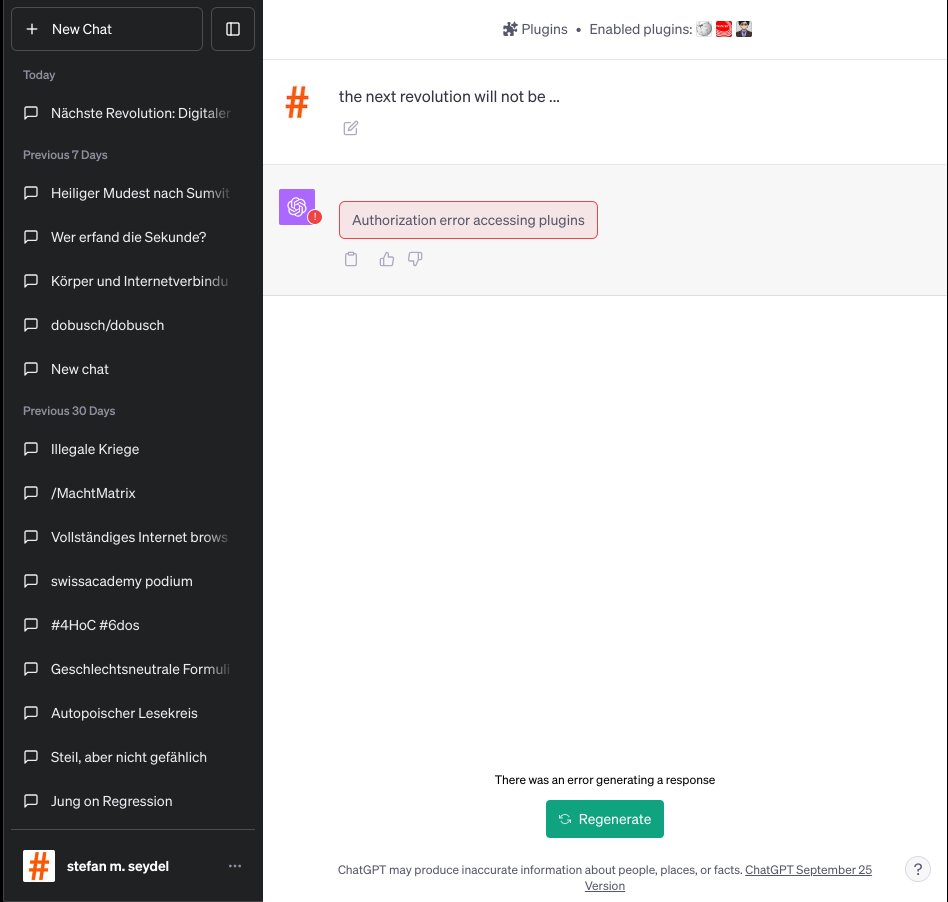Click the plus icon in New Chat

click(x=32, y=29)
